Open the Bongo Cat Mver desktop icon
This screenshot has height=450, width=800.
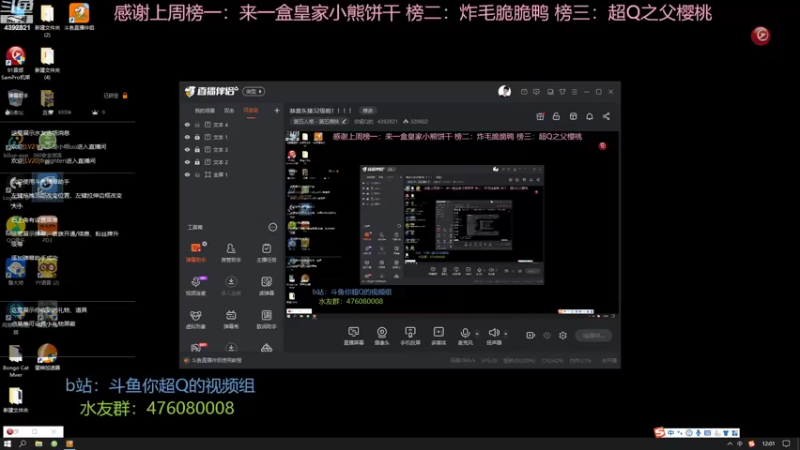tap(16, 360)
